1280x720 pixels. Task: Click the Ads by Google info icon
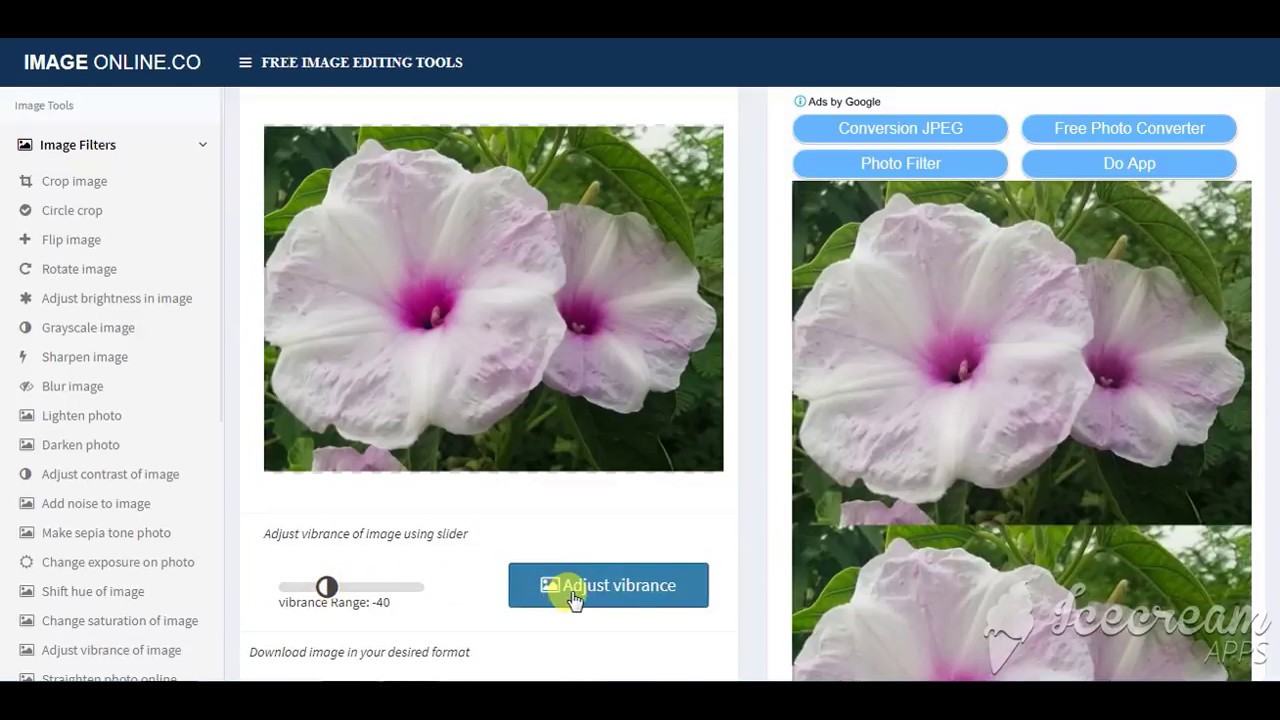point(800,101)
